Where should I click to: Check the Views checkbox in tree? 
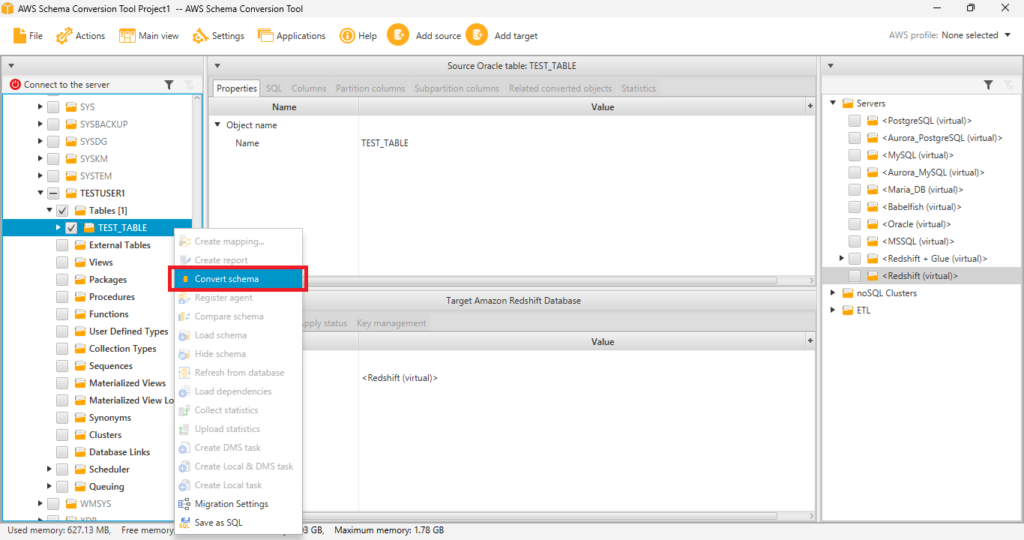point(63,262)
